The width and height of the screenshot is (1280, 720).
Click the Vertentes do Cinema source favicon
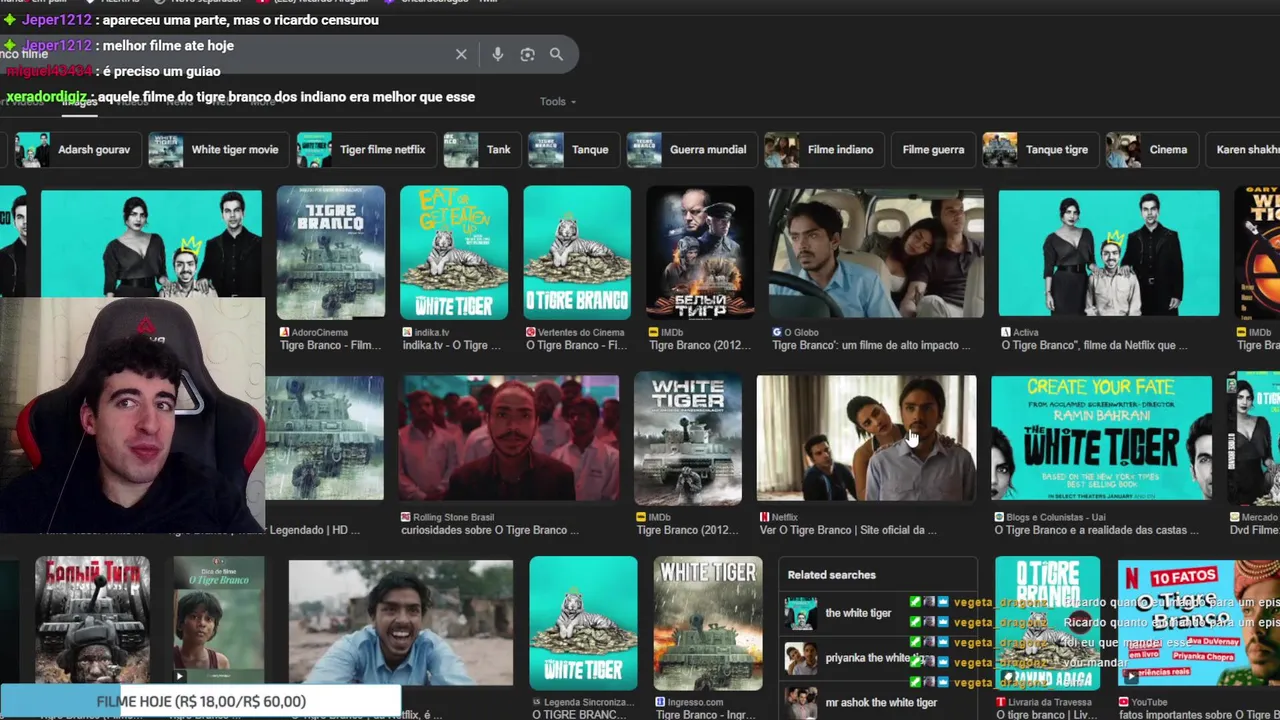point(531,332)
